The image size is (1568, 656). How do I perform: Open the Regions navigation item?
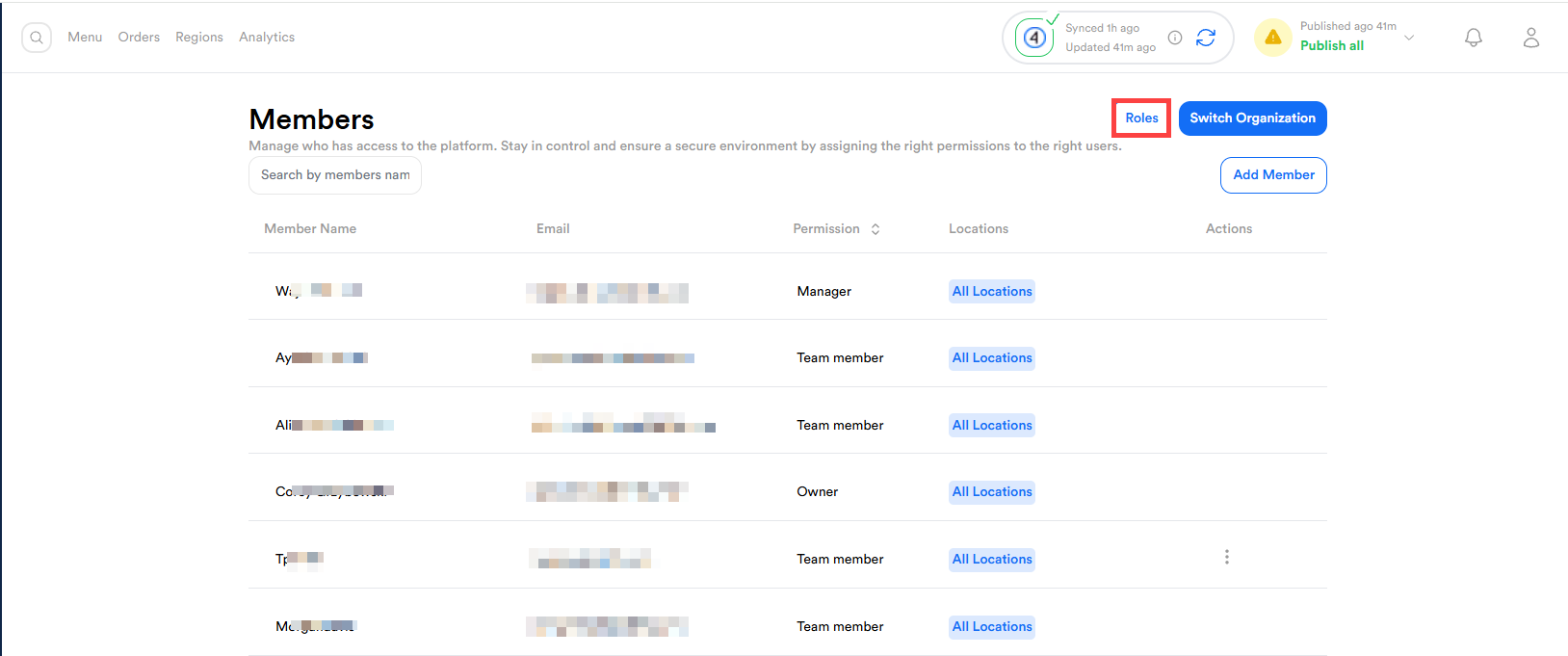199,38
